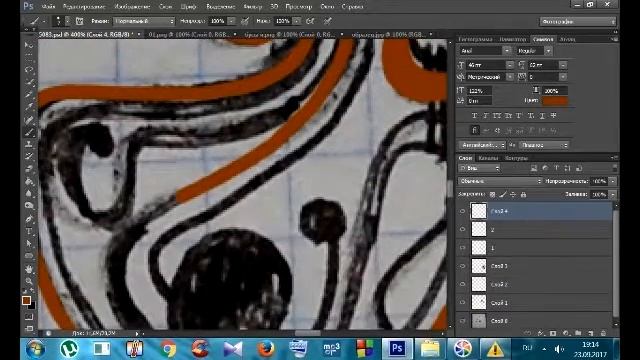Image resolution: width=640 pixels, height=360 pixels.
Task: Click the lock all padlock icon
Action: [523, 195]
